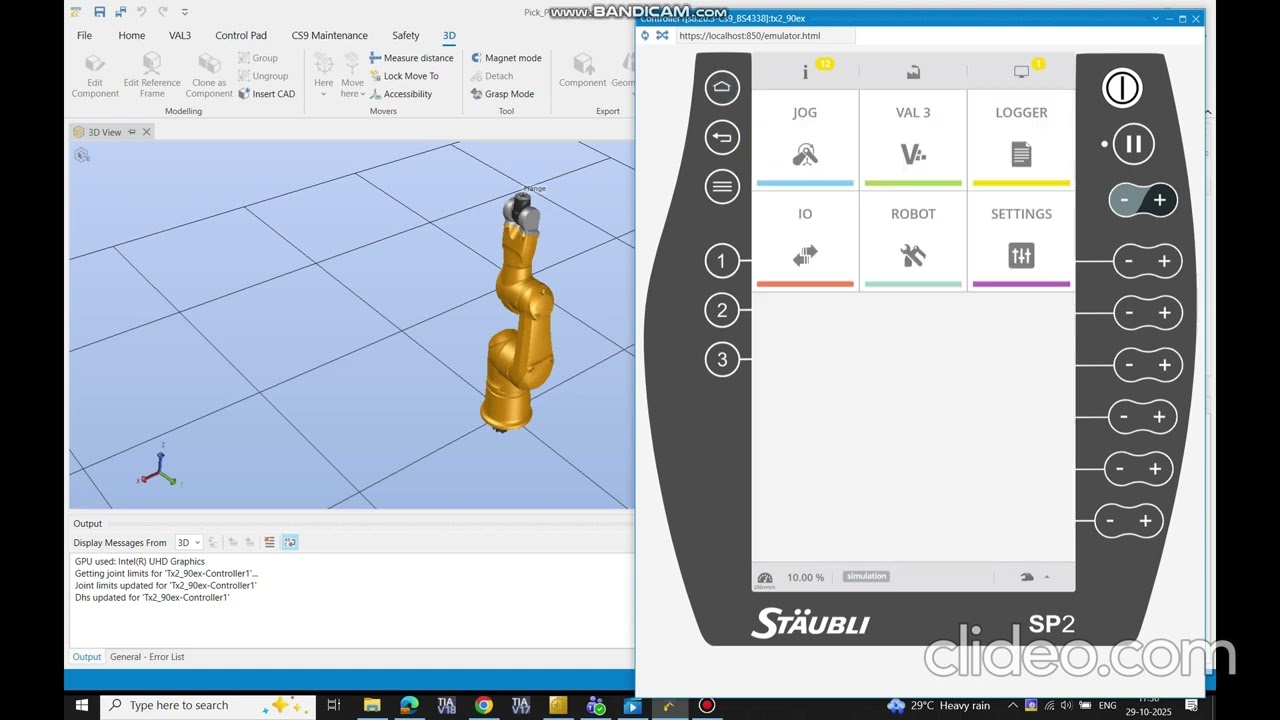Click the emulator reload icon
The image size is (1280, 720).
click(644, 36)
